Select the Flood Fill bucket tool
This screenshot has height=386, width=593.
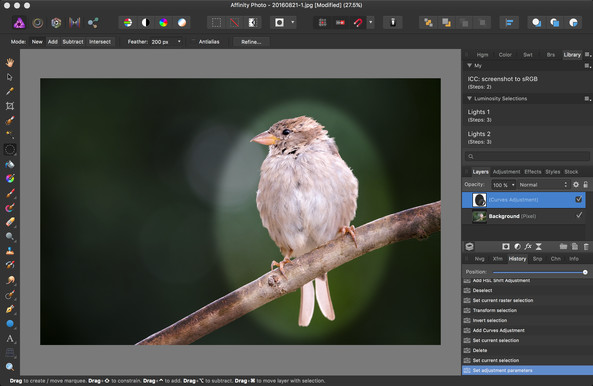click(x=10, y=164)
